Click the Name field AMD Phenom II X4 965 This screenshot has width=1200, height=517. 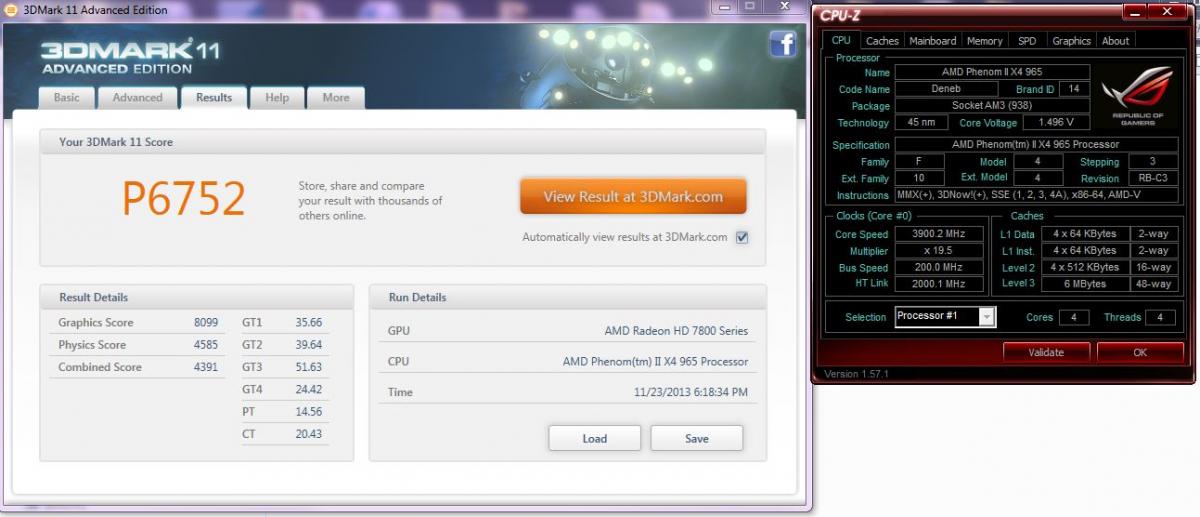pos(992,72)
